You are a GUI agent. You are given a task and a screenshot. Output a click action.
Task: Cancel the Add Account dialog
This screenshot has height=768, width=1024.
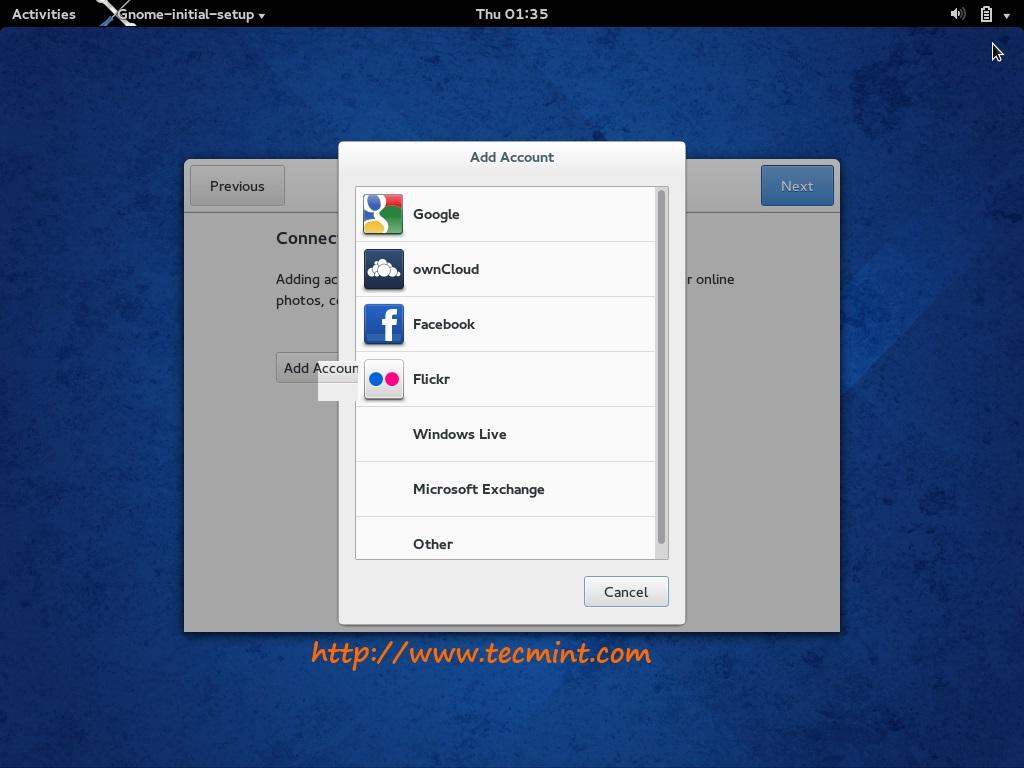pyautogui.click(x=626, y=592)
